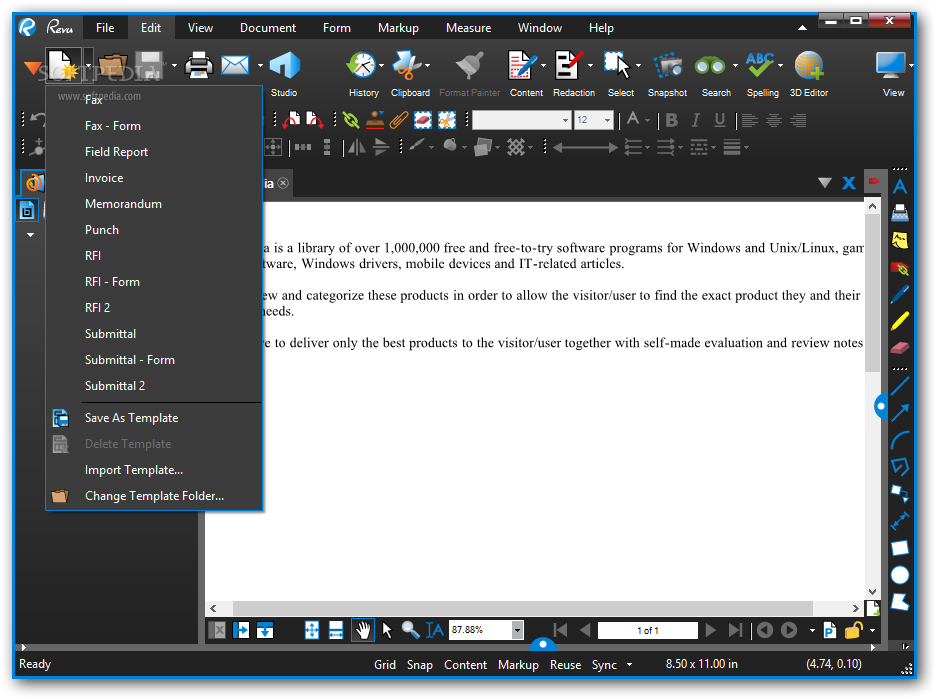
Task: Click the Zoom magnifier tool
Action: pyautogui.click(x=410, y=630)
